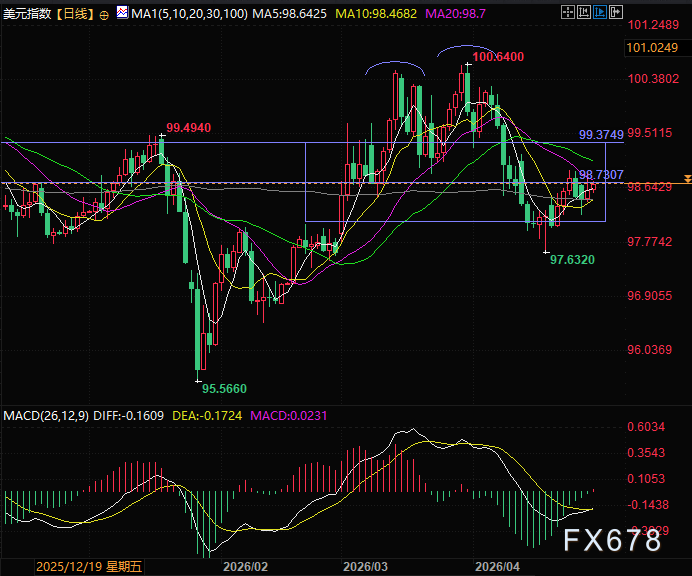
Task: Click the 100.6400 high price label
Action: [497, 58]
